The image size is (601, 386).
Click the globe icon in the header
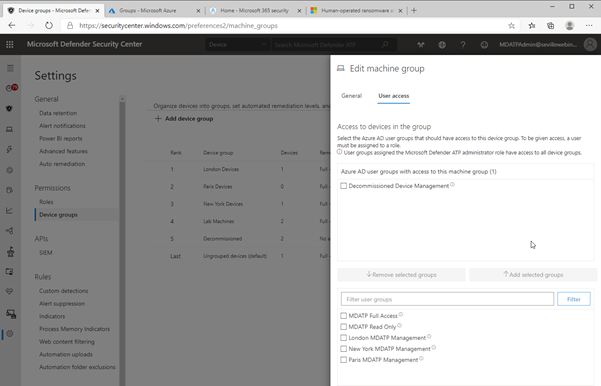pos(442,45)
